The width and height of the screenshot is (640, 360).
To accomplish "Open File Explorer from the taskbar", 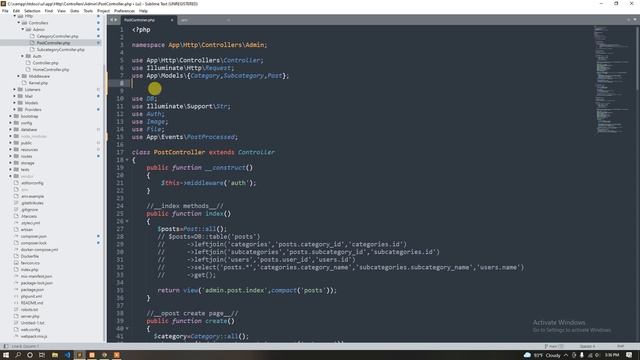I will coord(55,355).
